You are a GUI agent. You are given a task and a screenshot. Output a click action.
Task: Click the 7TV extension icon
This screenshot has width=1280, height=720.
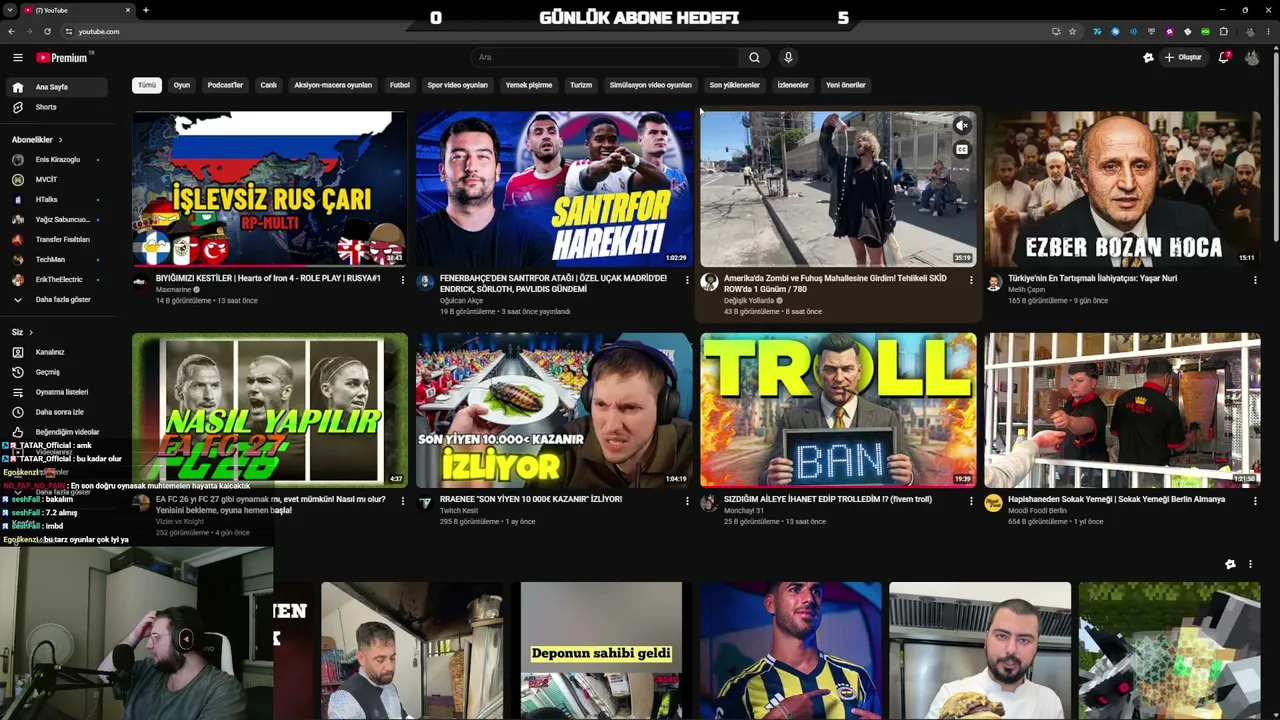coord(1097,31)
